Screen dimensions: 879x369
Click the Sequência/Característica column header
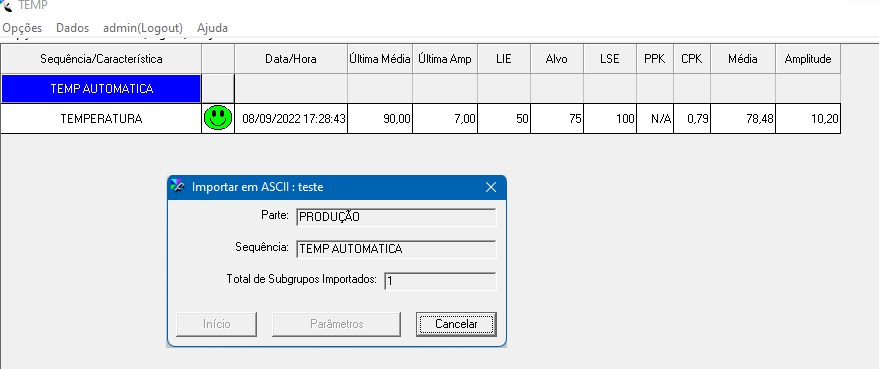point(101,59)
